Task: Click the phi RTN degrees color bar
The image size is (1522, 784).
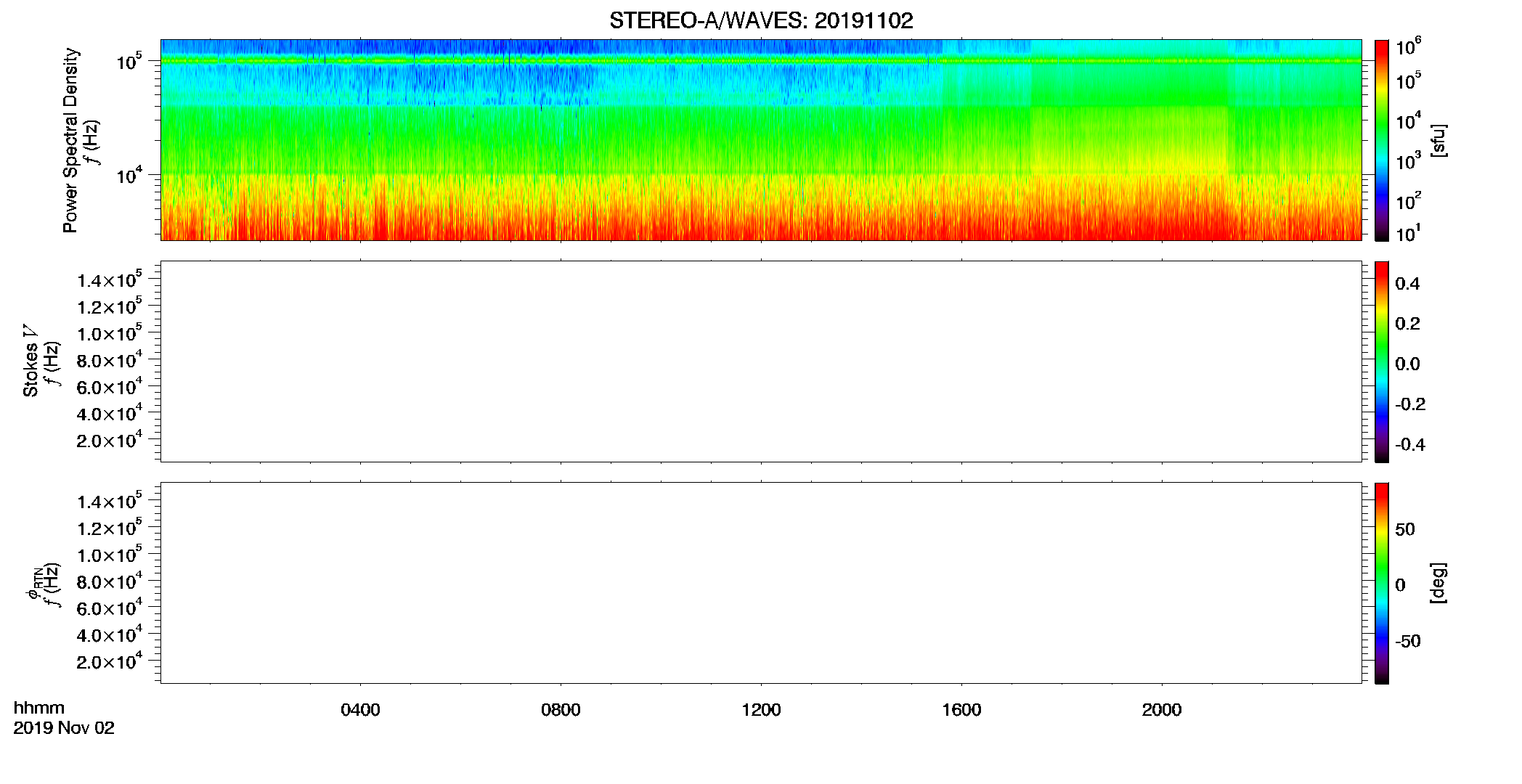Action: (1382, 583)
